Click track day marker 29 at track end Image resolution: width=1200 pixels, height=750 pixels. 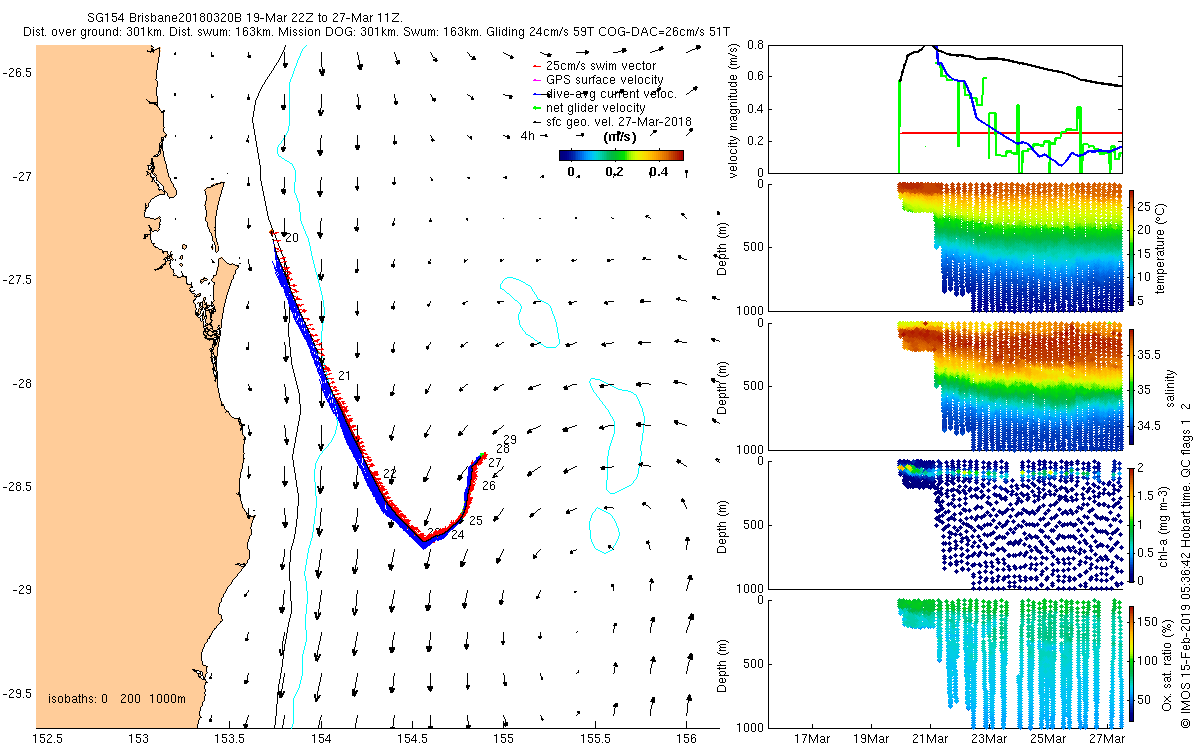[x=509, y=440]
